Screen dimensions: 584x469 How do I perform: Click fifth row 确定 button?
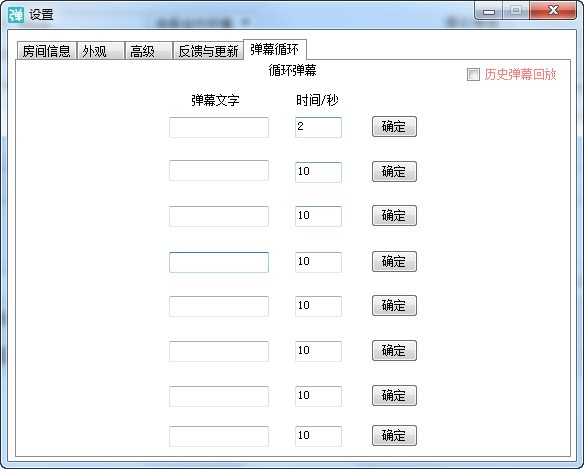click(394, 305)
